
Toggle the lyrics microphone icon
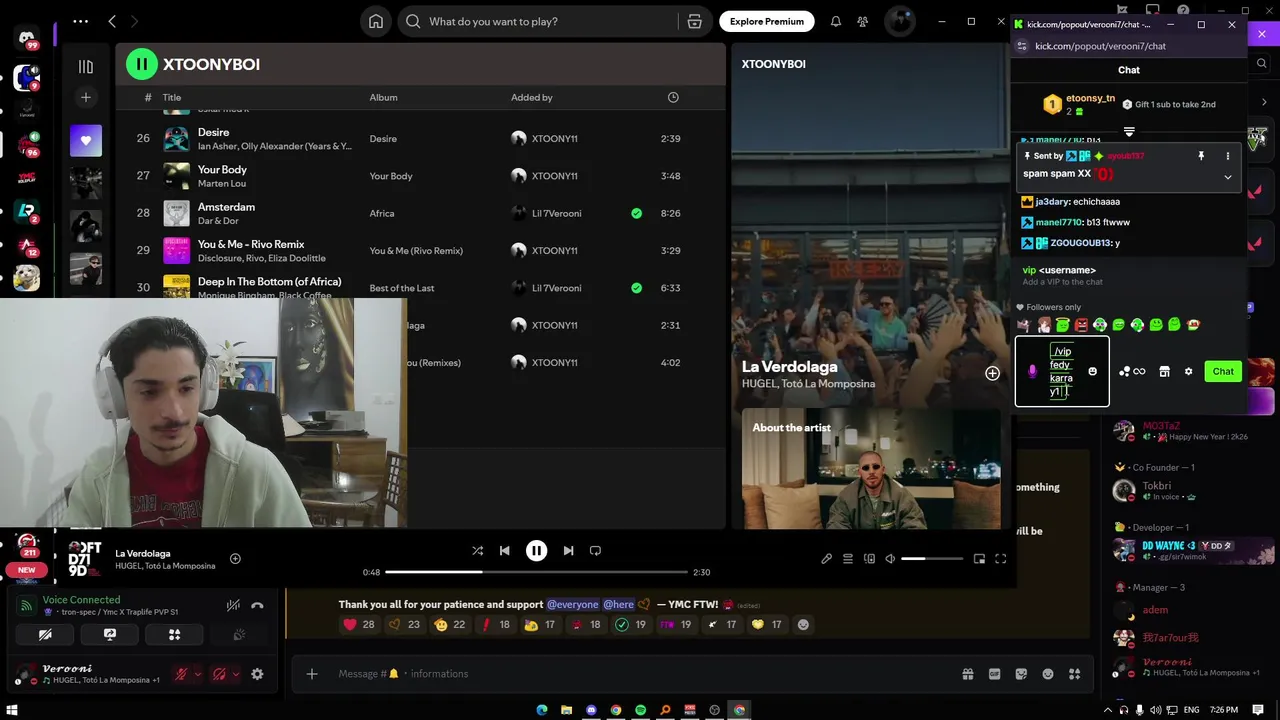(x=826, y=559)
